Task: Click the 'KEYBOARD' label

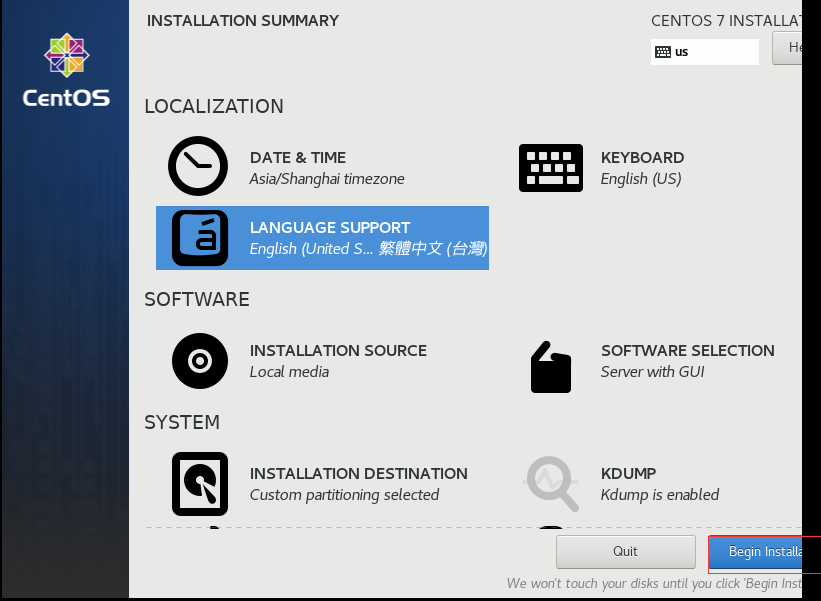Action: [642, 158]
